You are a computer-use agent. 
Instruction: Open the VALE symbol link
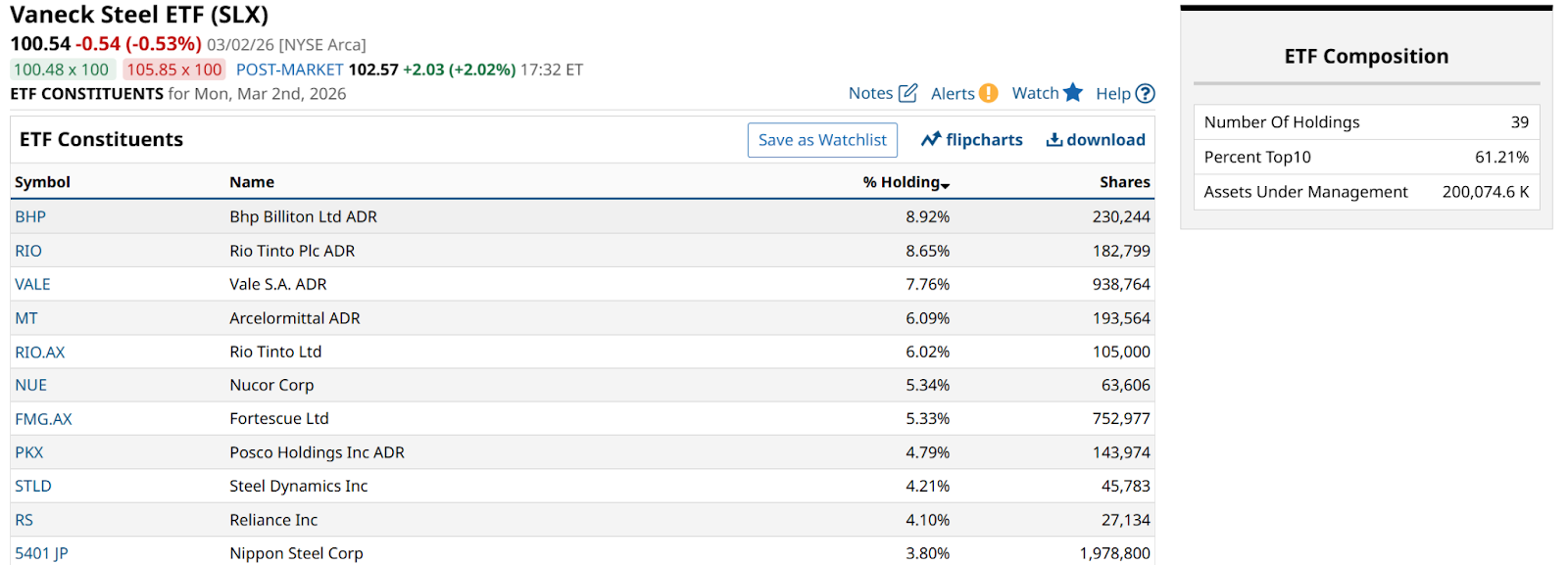32,285
